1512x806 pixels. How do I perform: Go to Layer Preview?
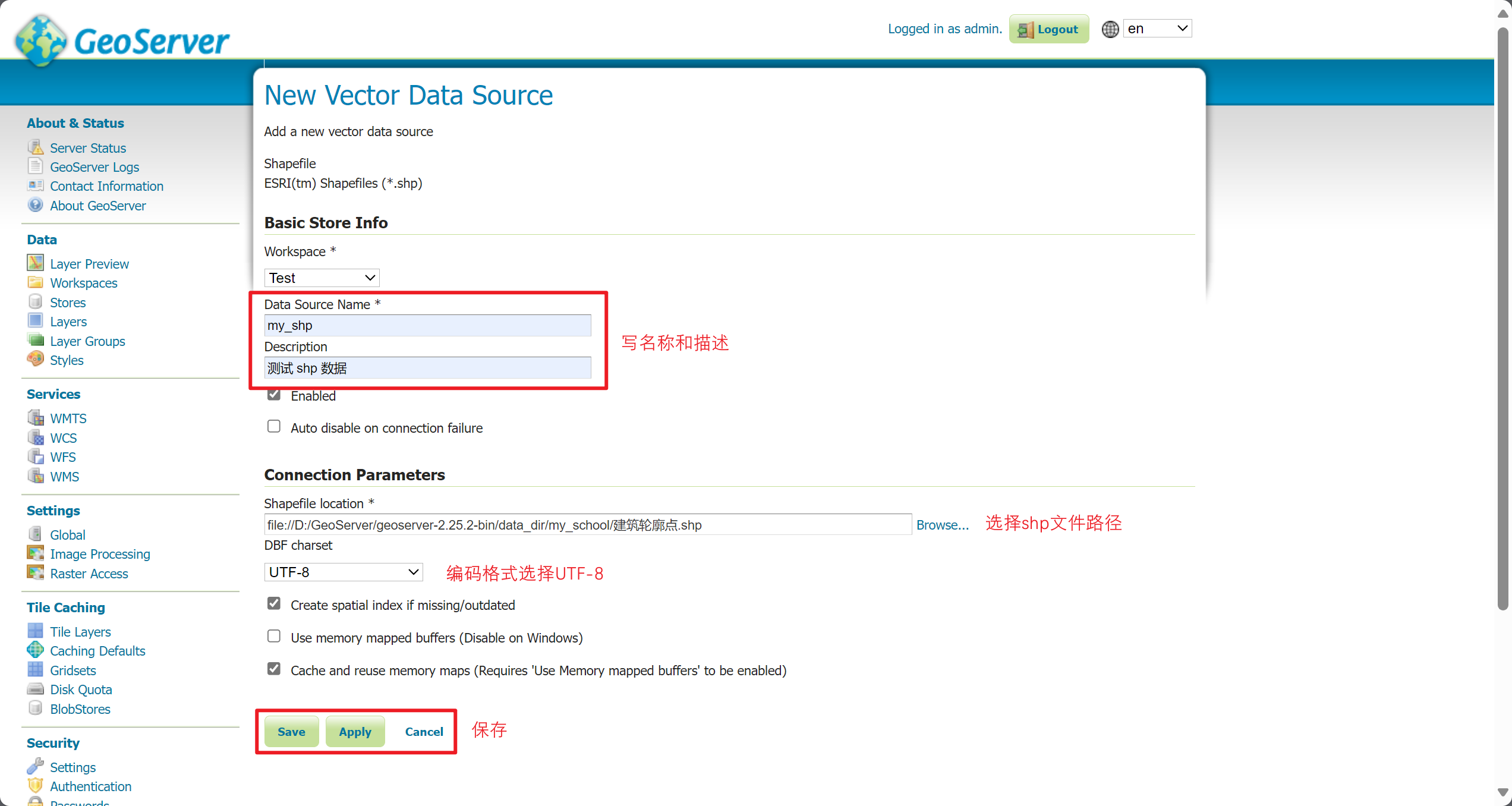pos(89,264)
